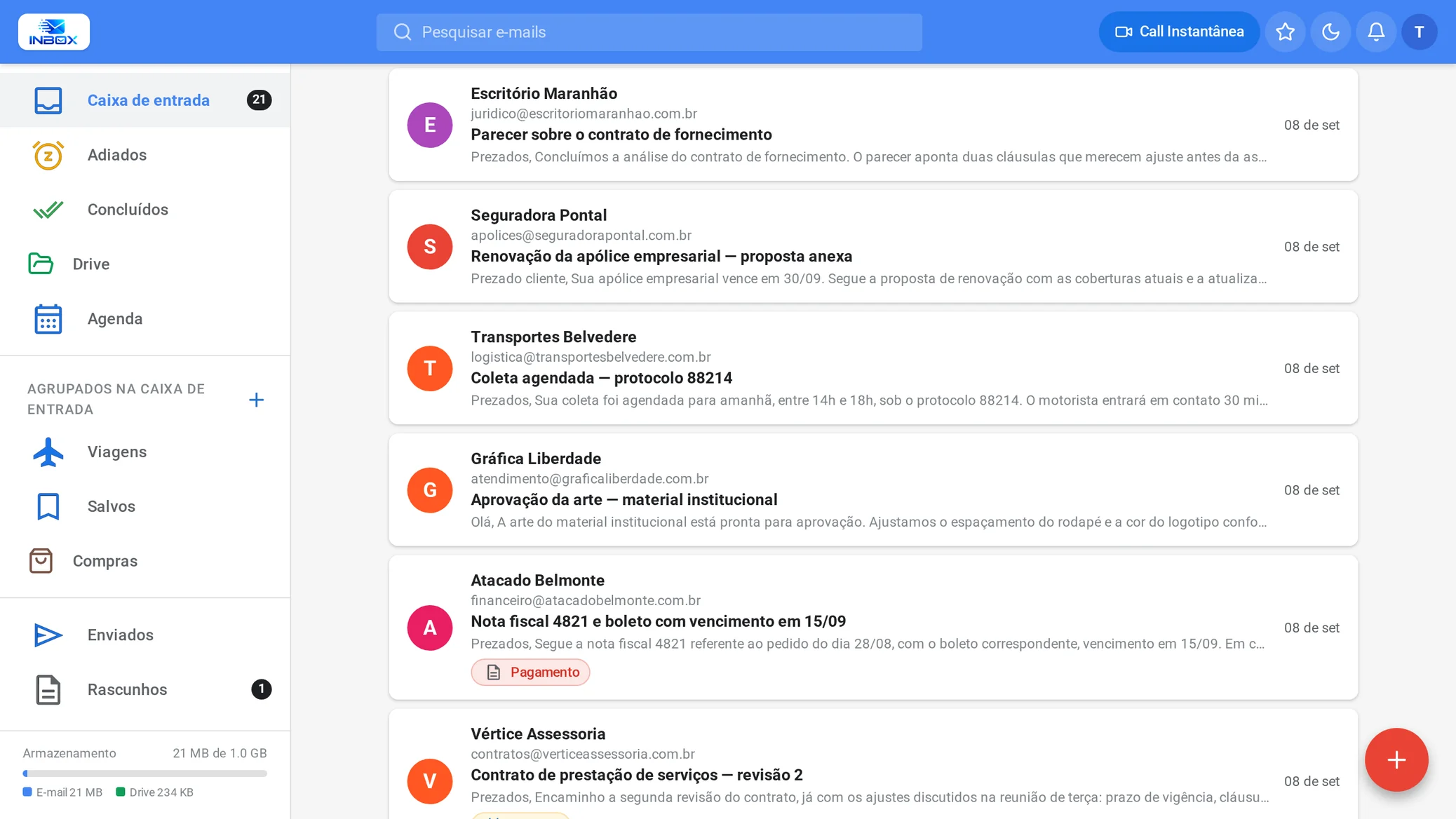
Task: Click the Viagens airplane icon
Action: [48, 452]
